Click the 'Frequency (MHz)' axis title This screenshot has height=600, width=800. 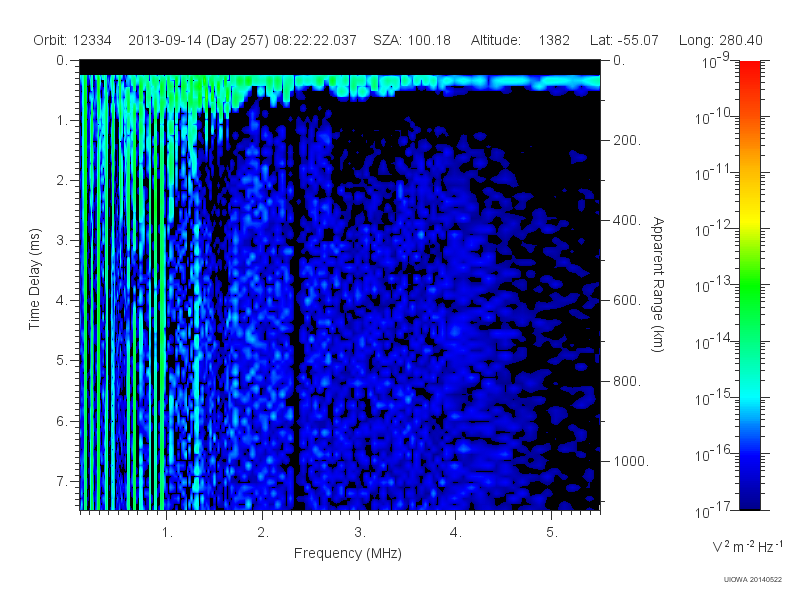[x=347, y=553]
